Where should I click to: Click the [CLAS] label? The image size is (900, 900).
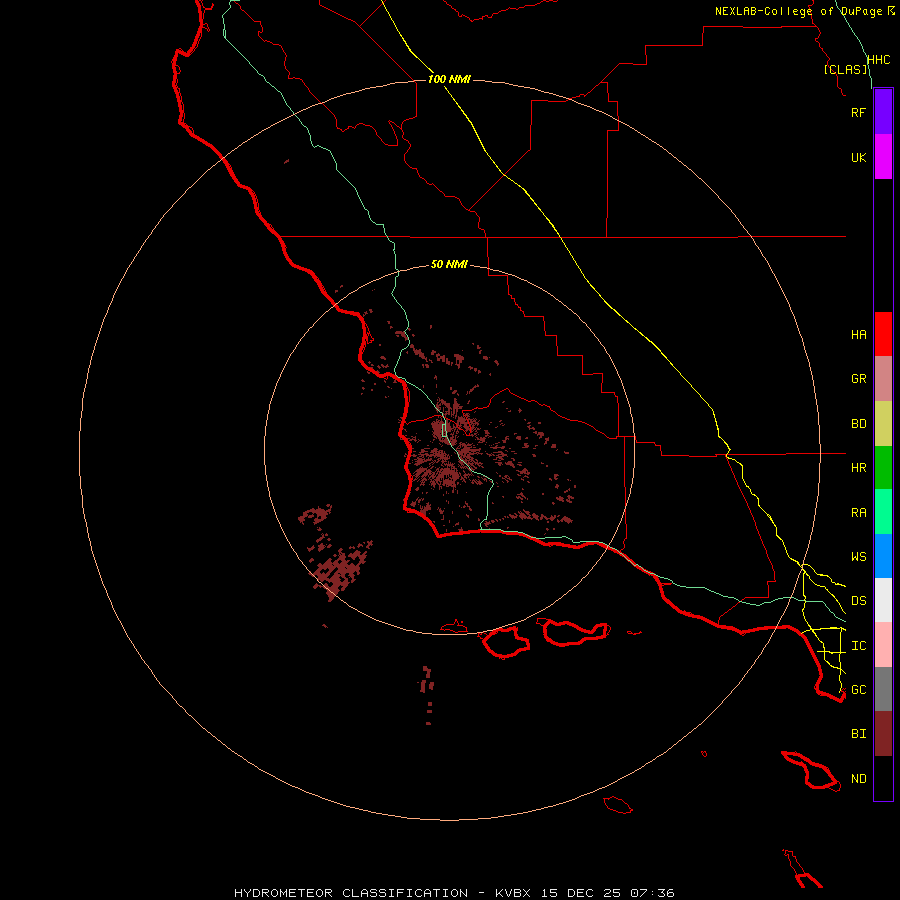click(x=845, y=69)
